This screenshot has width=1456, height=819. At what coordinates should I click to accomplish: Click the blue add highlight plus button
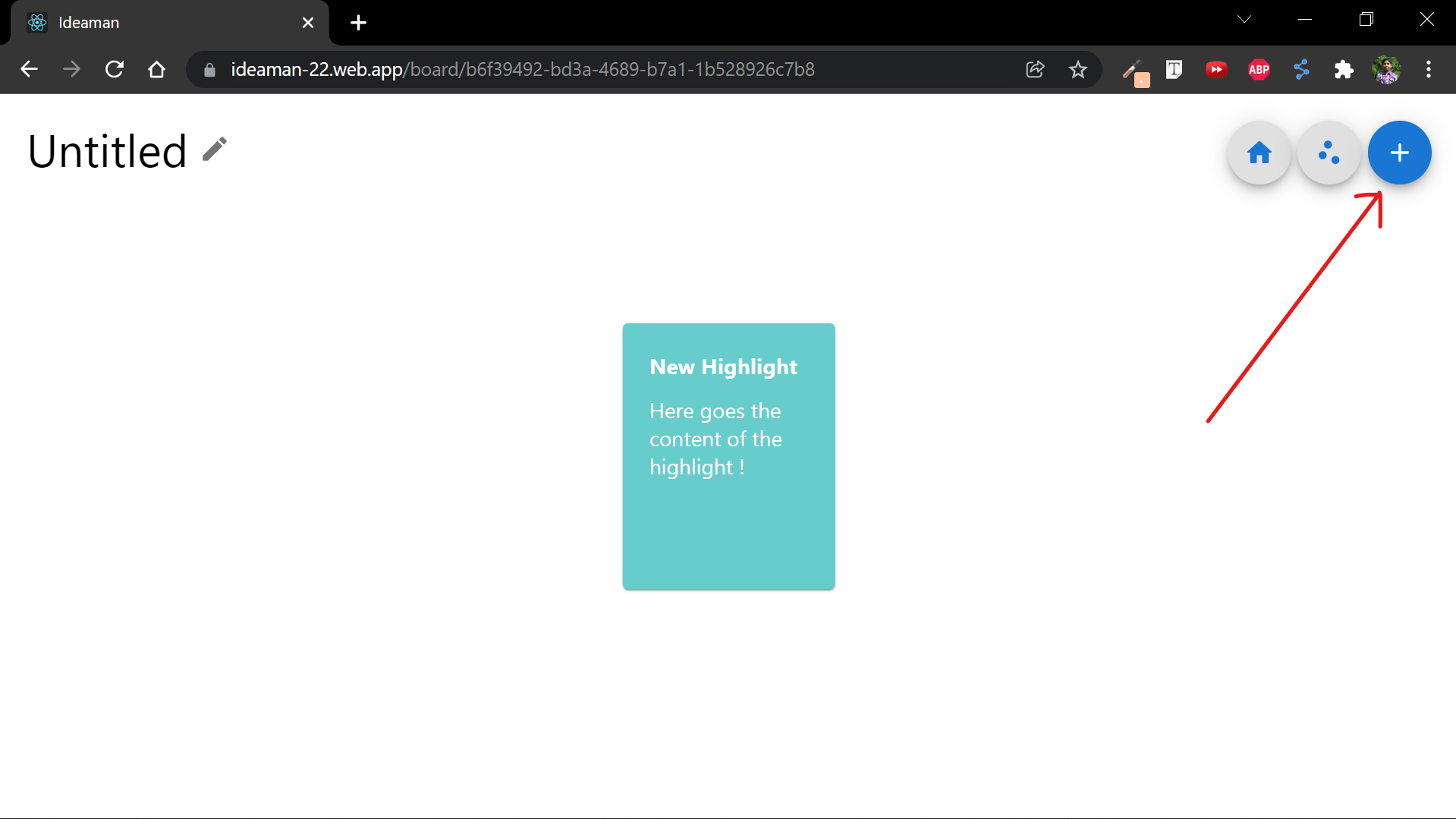click(1399, 153)
